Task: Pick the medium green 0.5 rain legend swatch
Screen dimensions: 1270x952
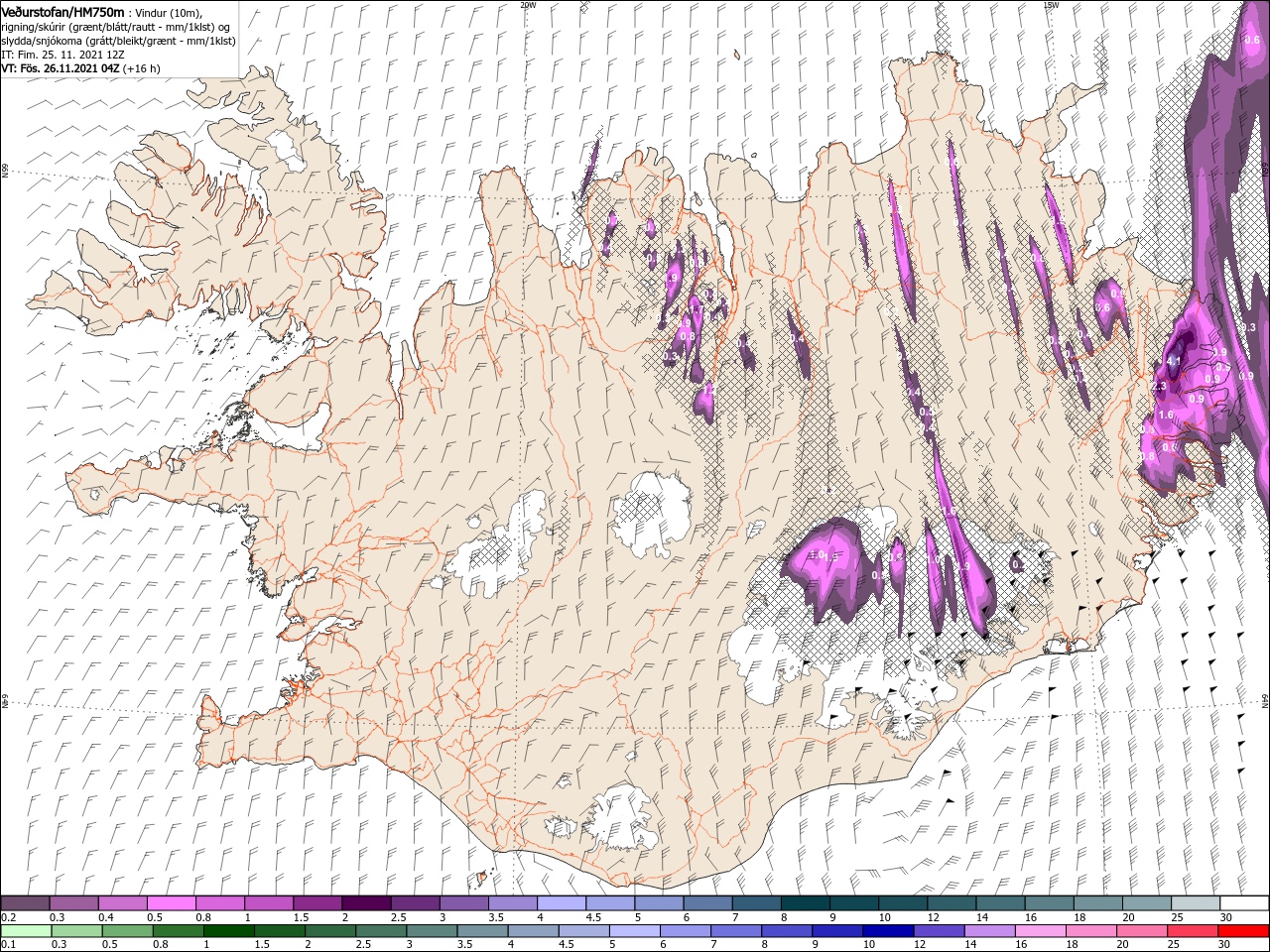Action: (x=126, y=931)
